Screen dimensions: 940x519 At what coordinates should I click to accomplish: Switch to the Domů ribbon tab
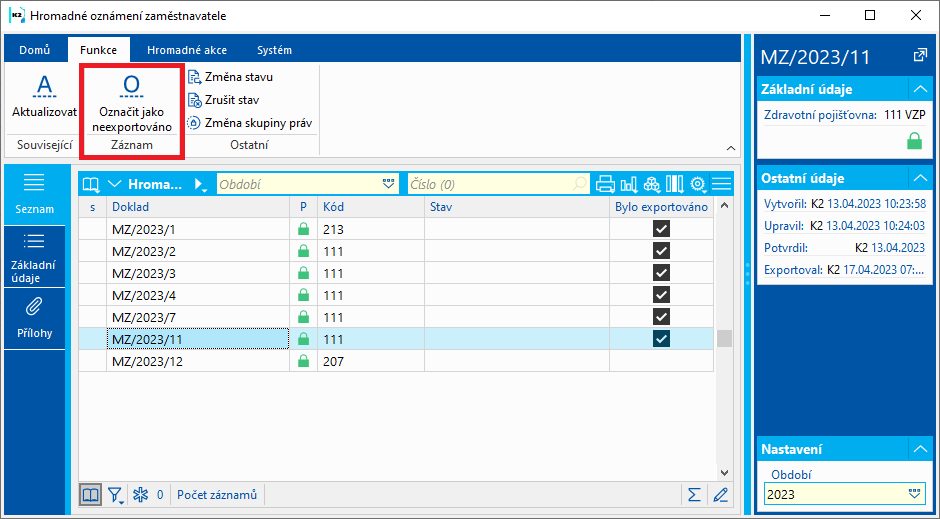pos(34,50)
